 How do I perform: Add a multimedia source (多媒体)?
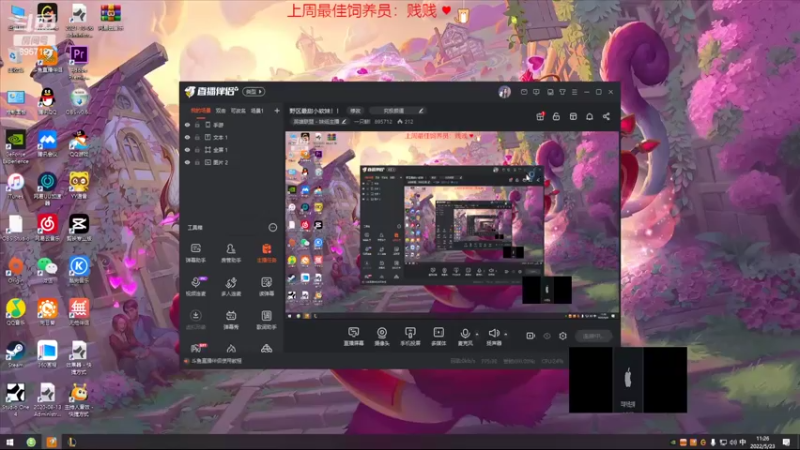pos(438,336)
